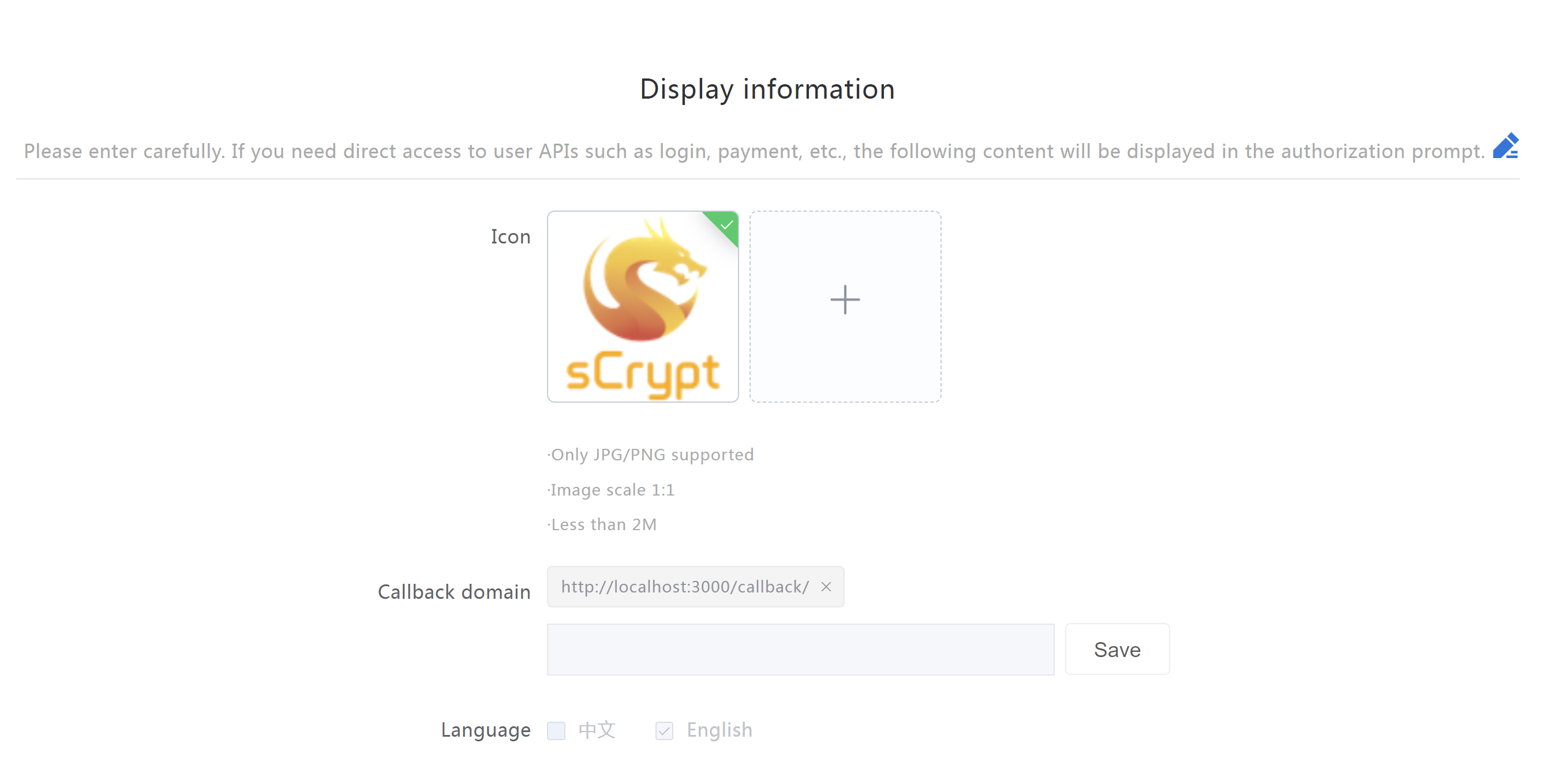Click the plus sign to upload icon
Image resolution: width=1544 pixels, height=784 pixels.
pyautogui.click(x=845, y=299)
